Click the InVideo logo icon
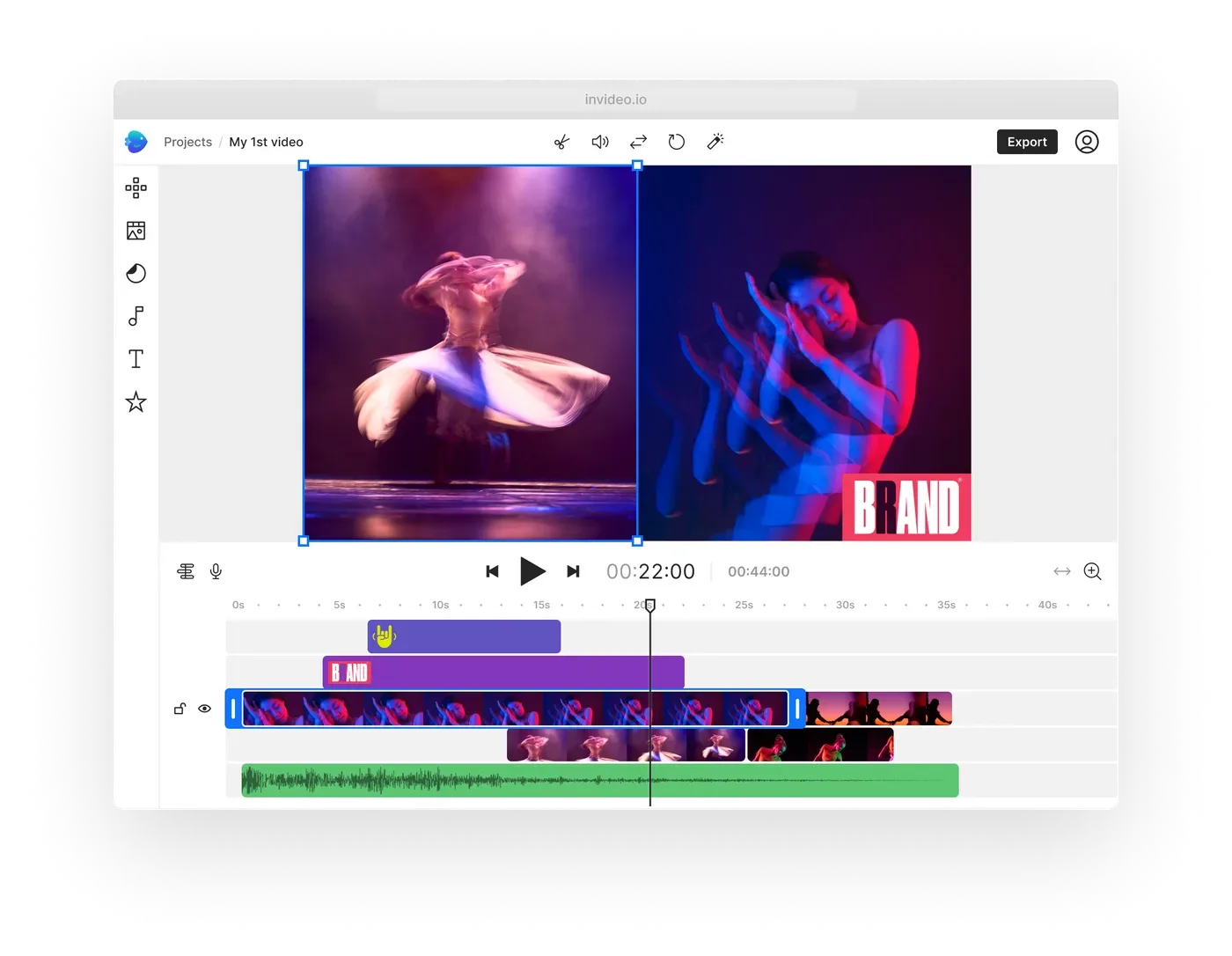This screenshot has height=956, width=1232. click(136, 142)
